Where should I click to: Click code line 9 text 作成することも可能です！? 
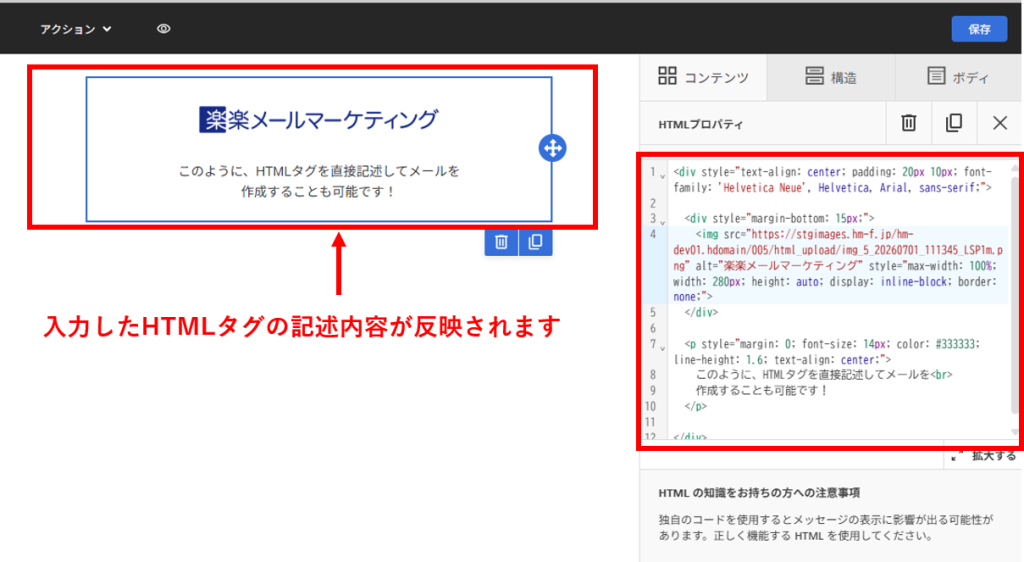click(761, 390)
